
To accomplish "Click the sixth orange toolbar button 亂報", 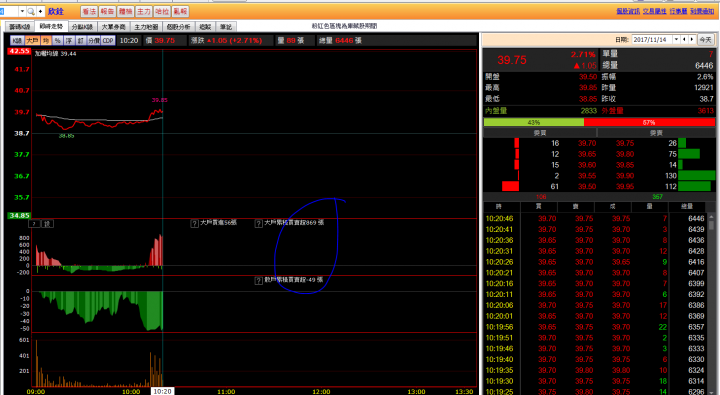I will tap(180, 11).
